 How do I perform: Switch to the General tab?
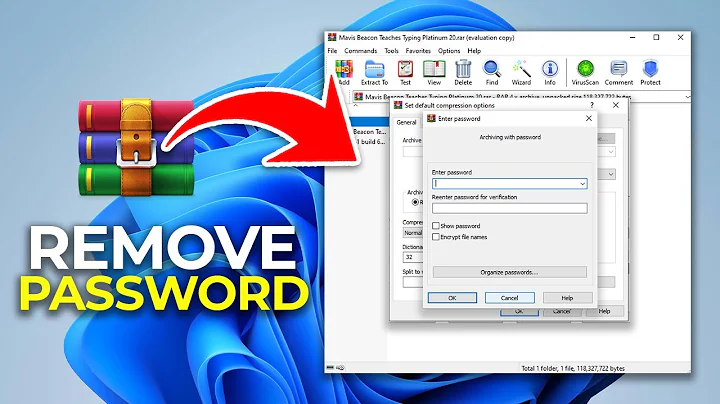pos(406,122)
